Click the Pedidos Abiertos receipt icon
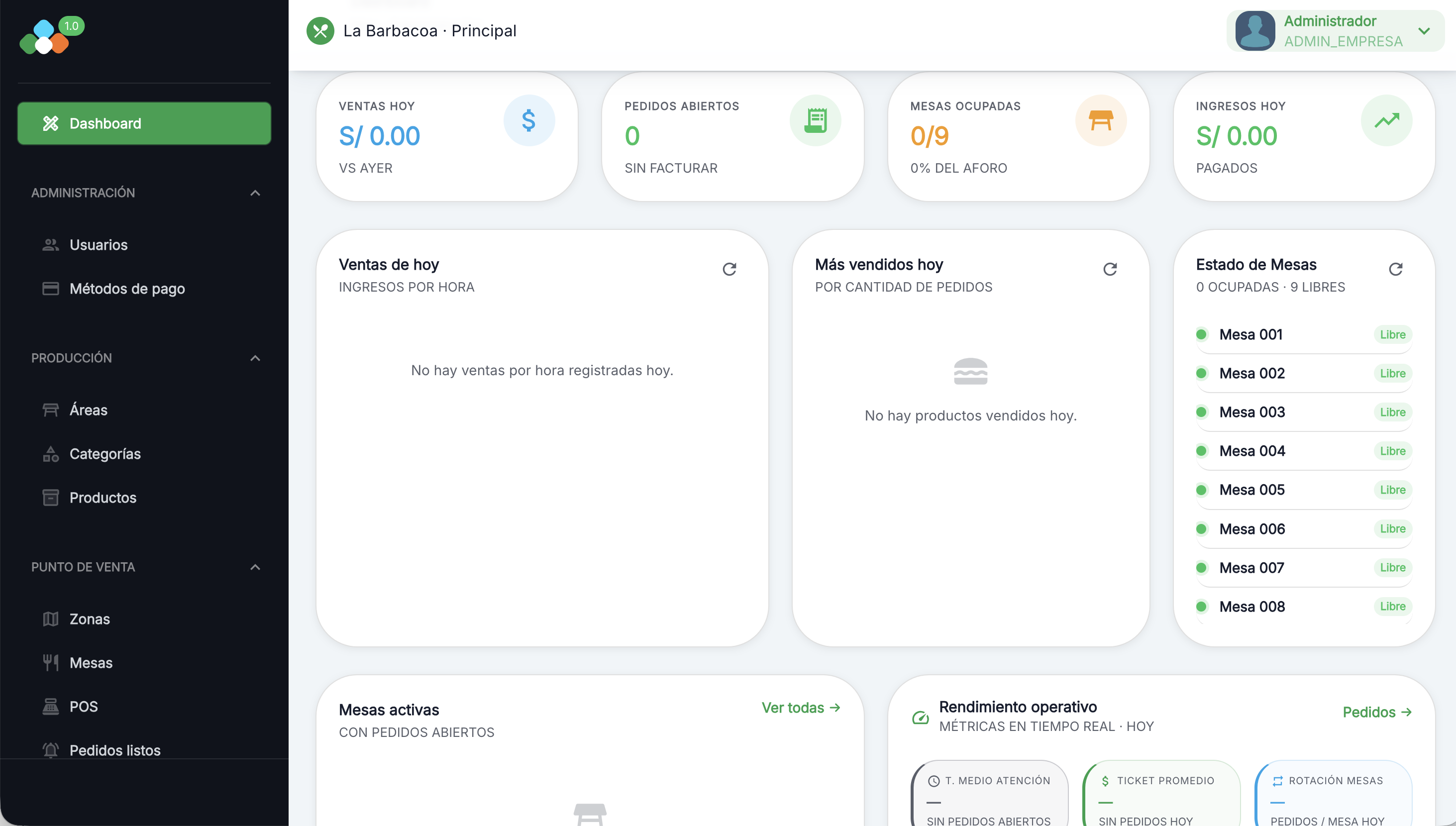Image resolution: width=1456 pixels, height=826 pixels. (815, 120)
